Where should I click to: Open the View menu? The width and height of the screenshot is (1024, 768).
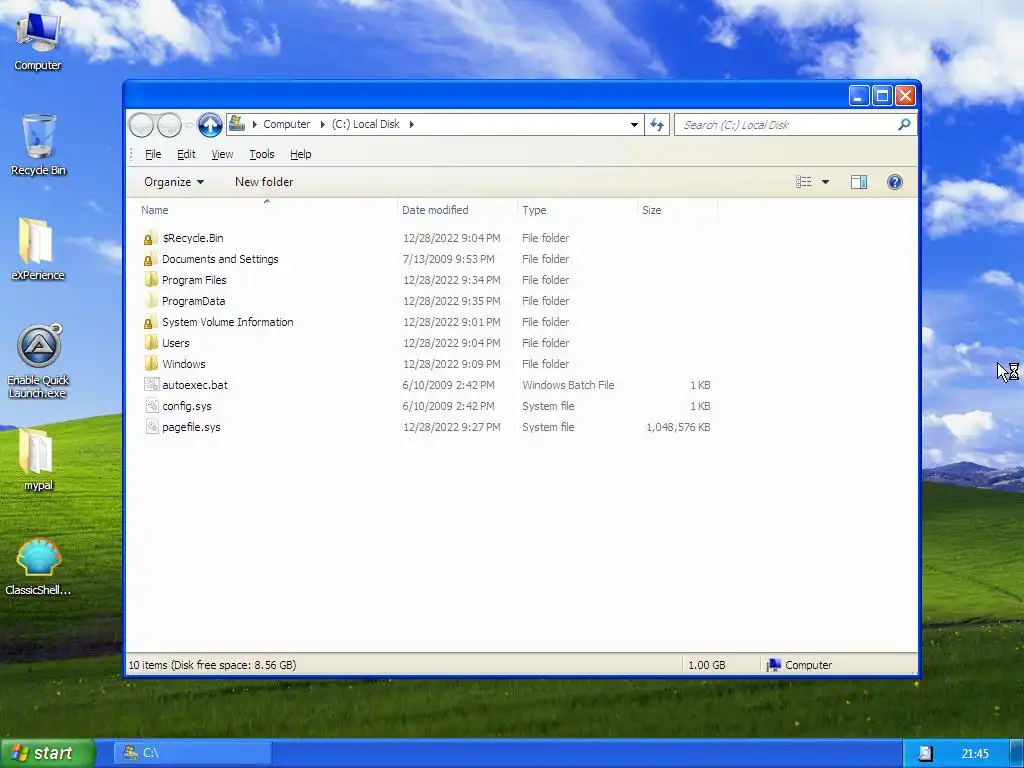pos(222,154)
